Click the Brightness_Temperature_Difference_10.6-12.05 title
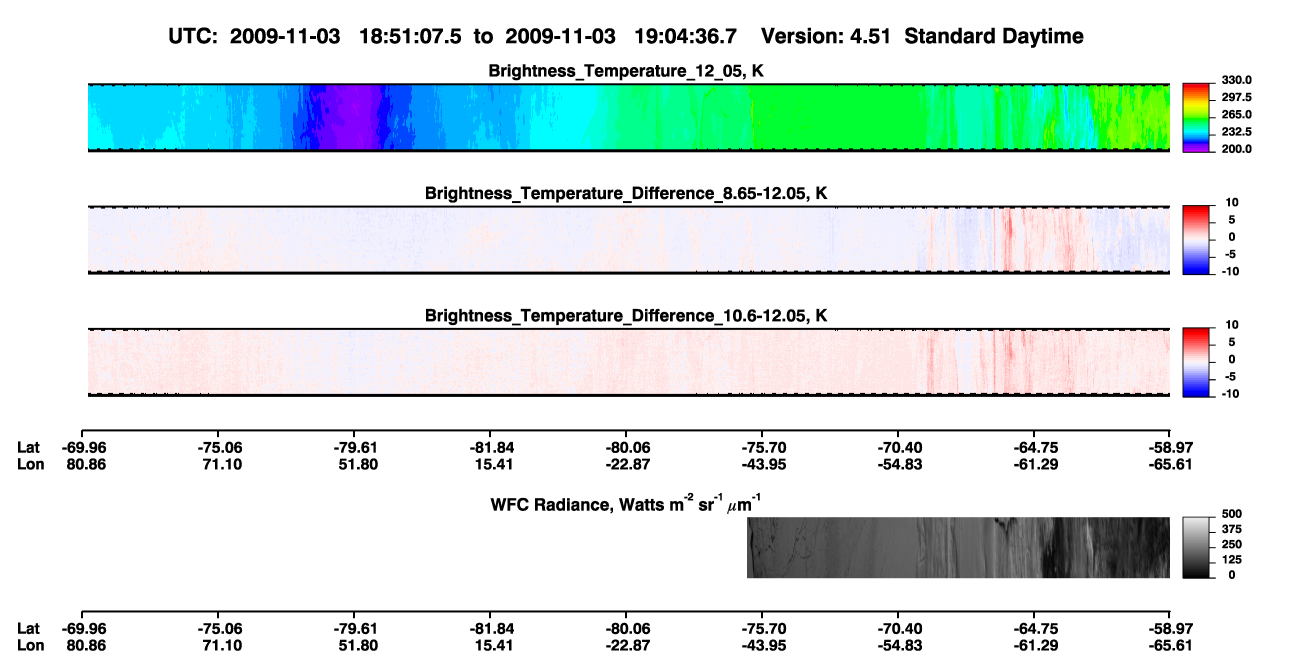Image resolution: width=1300 pixels, height=667 pixels. tap(626, 315)
